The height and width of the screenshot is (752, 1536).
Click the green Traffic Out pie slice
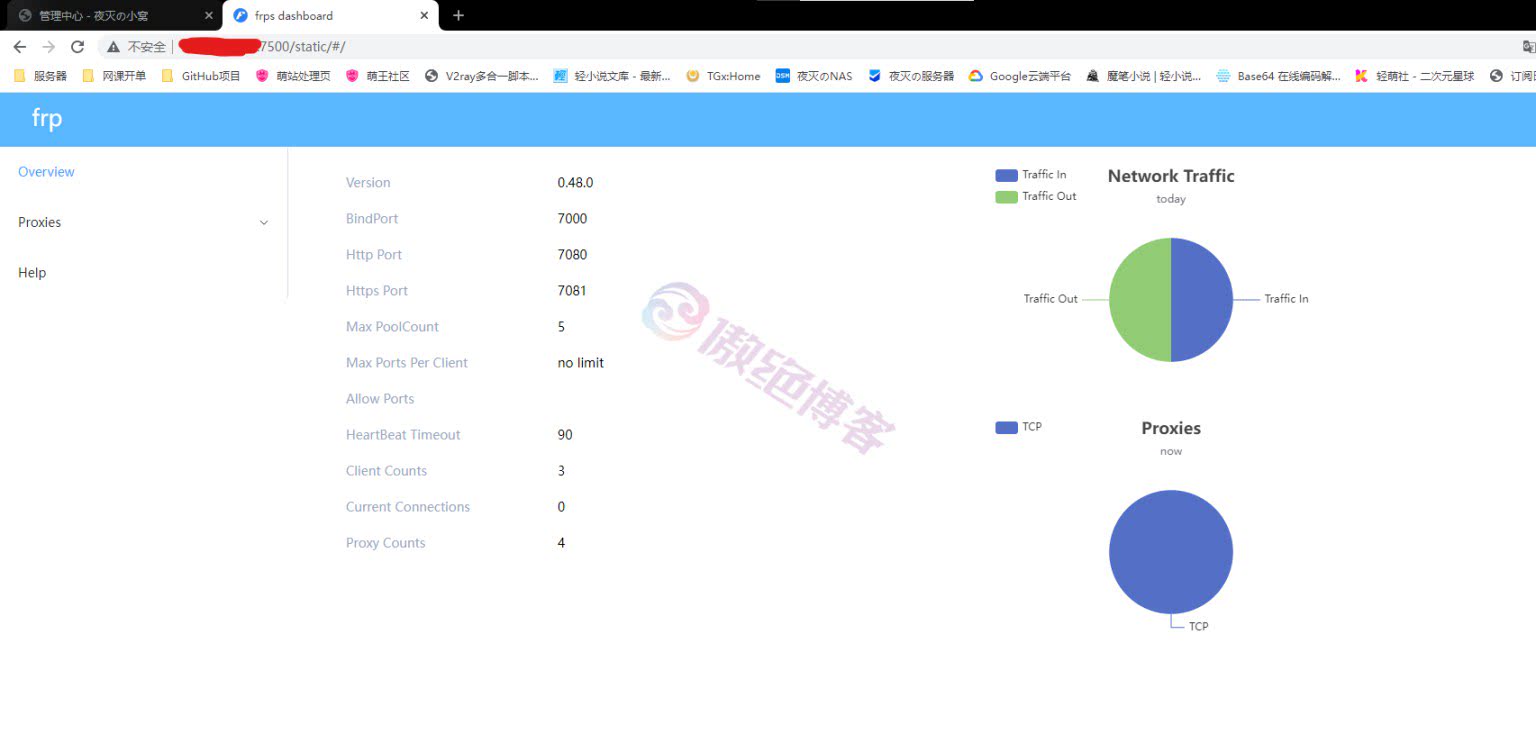pyautogui.click(x=1140, y=300)
